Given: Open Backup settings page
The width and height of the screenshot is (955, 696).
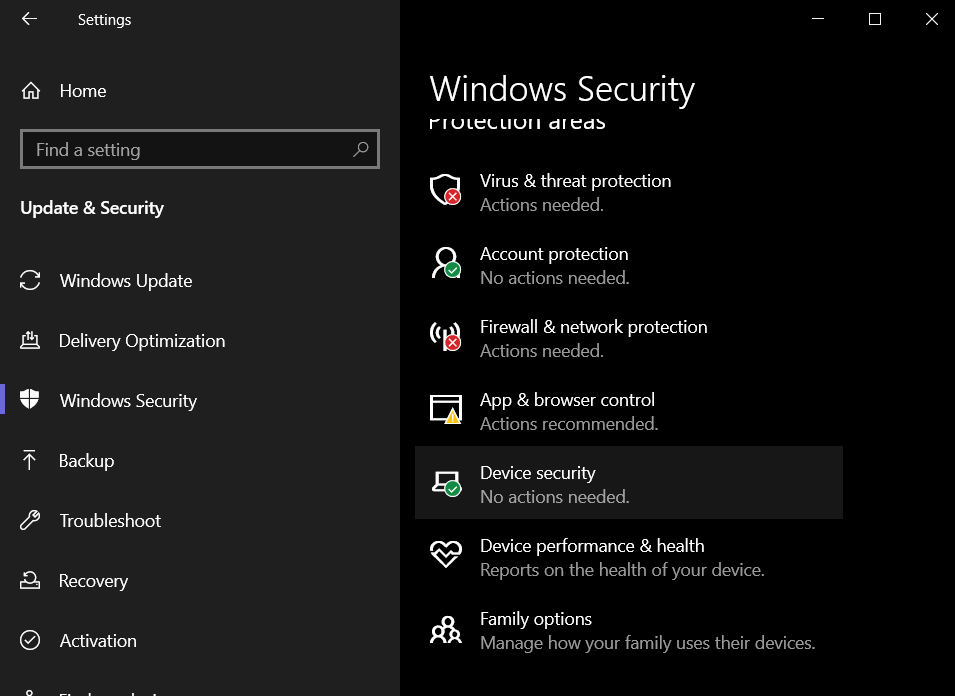Looking at the screenshot, I should click(86, 461).
